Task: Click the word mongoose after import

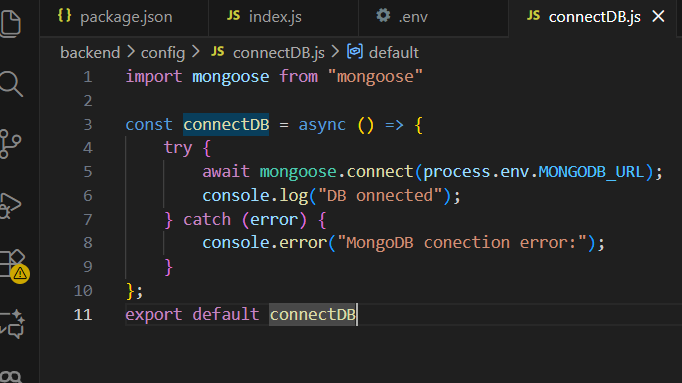Action: coord(231,77)
